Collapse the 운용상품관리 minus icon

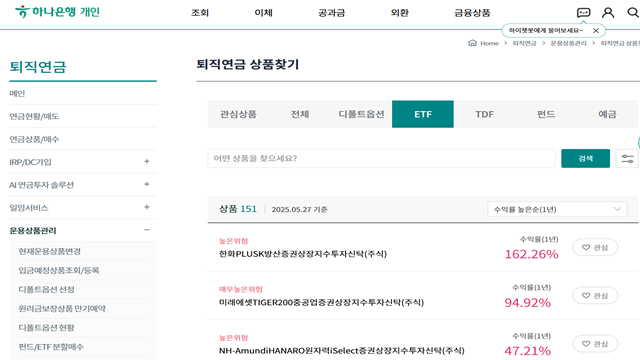(x=147, y=230)
